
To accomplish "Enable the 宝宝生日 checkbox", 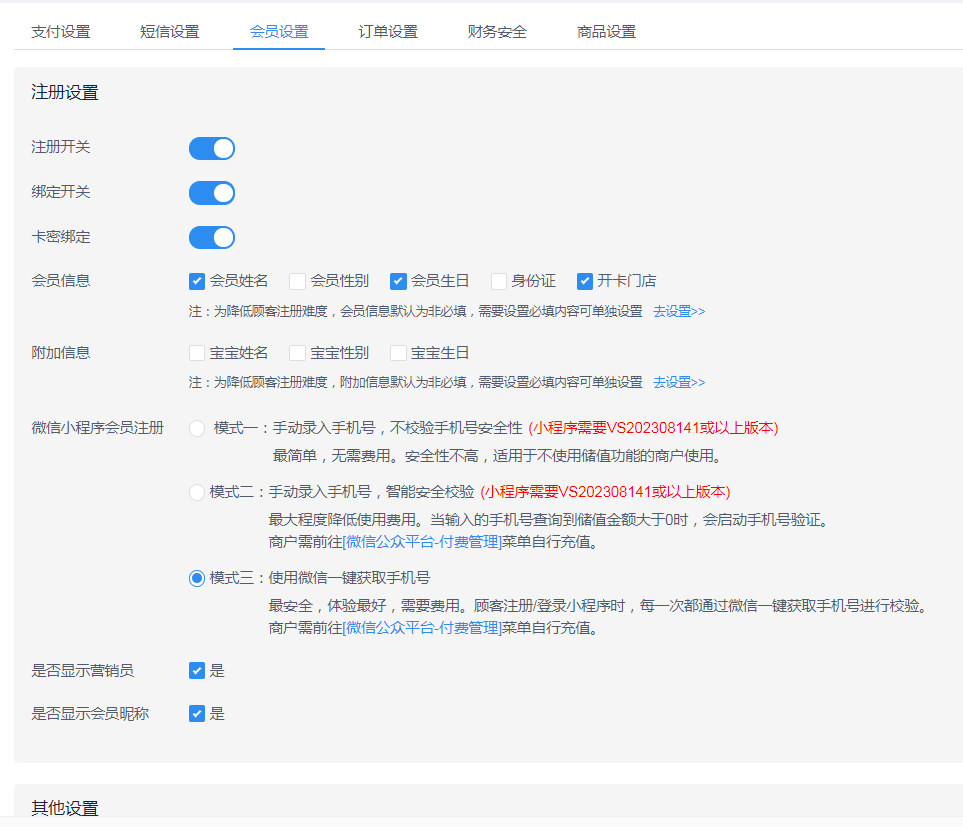I will (x=398, y=353).
